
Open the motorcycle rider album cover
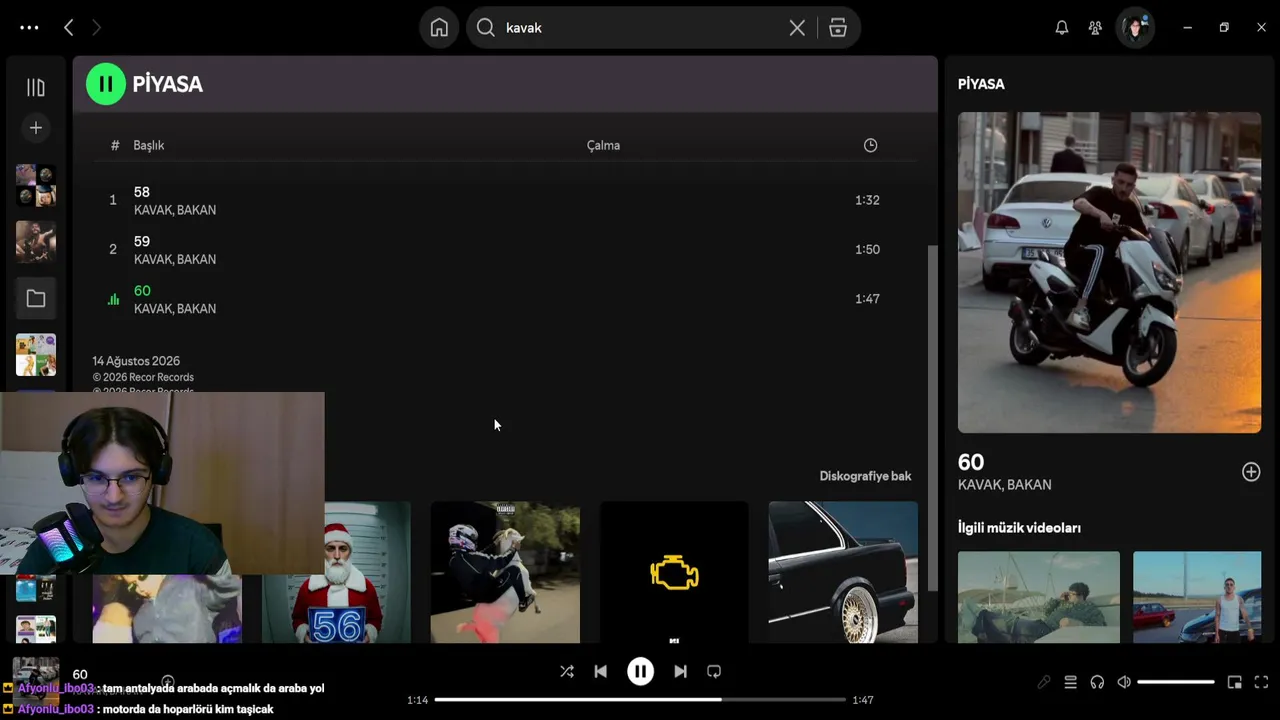[505, 572]
